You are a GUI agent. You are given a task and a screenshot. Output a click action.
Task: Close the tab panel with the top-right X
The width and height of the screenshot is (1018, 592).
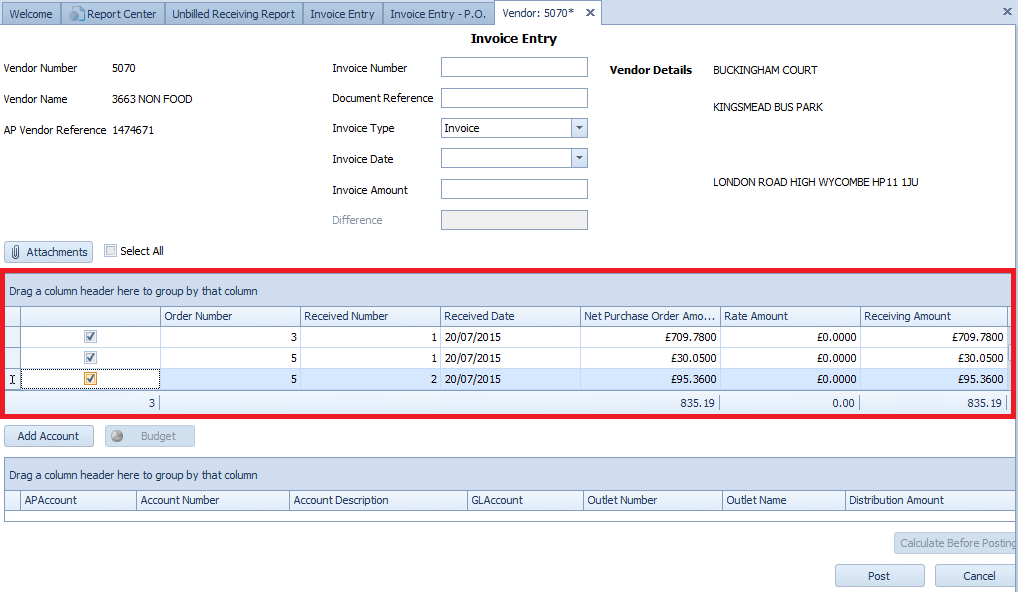(x=1006, y=11)
